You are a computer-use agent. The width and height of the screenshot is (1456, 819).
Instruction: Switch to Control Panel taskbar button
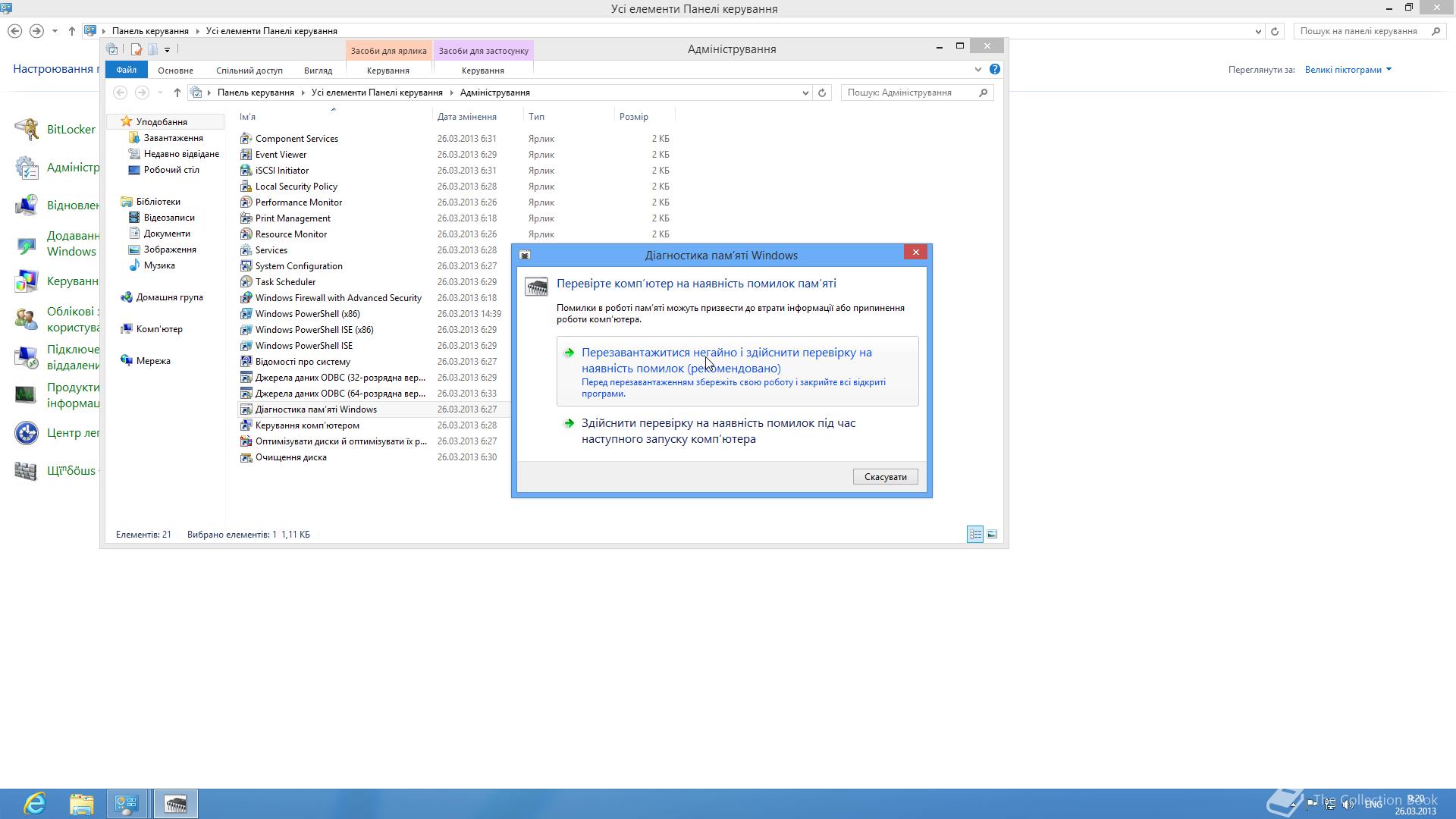127,803
